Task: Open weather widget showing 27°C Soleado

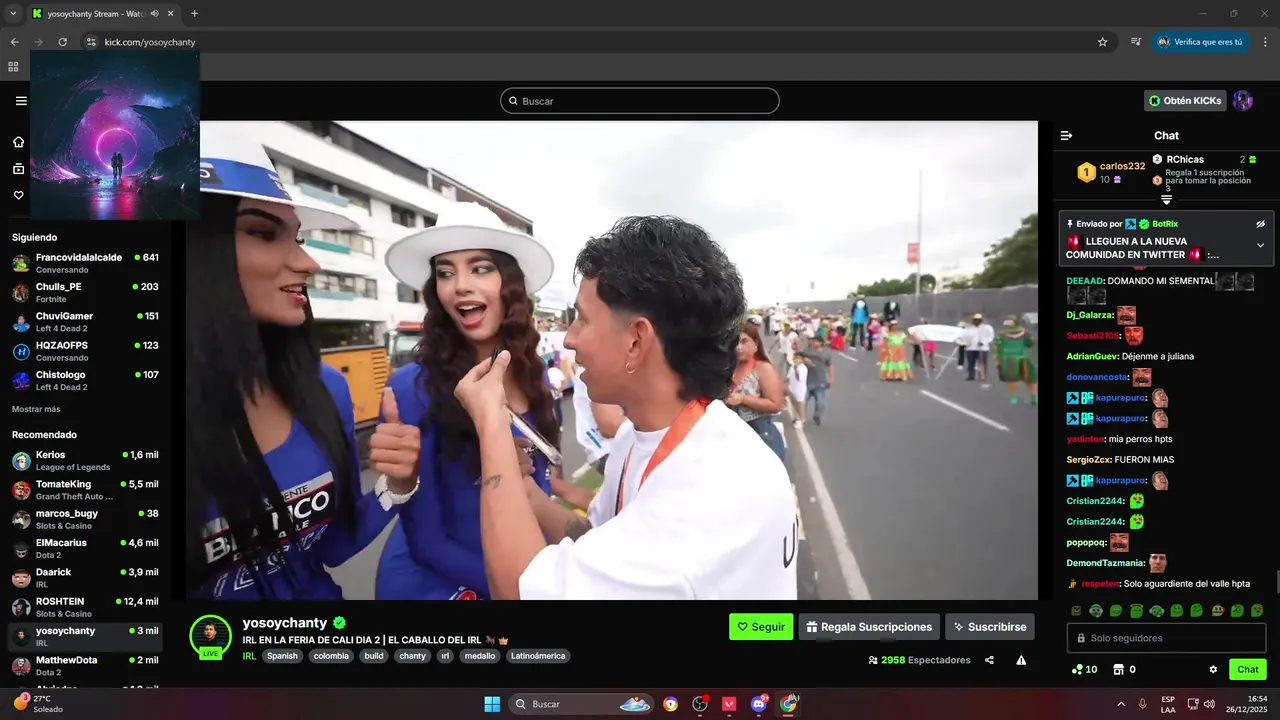Action: pos(39,703)
